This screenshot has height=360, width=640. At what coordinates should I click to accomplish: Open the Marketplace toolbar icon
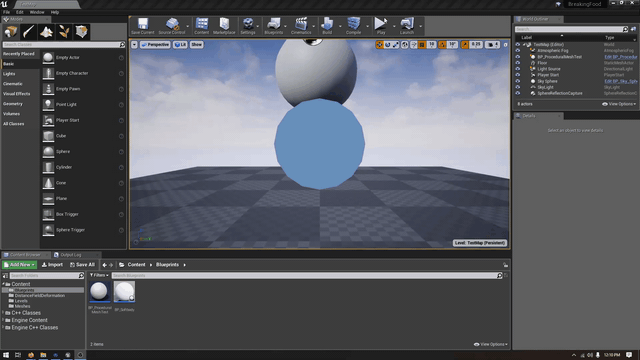pyautogui.click(x=224, y=26)
